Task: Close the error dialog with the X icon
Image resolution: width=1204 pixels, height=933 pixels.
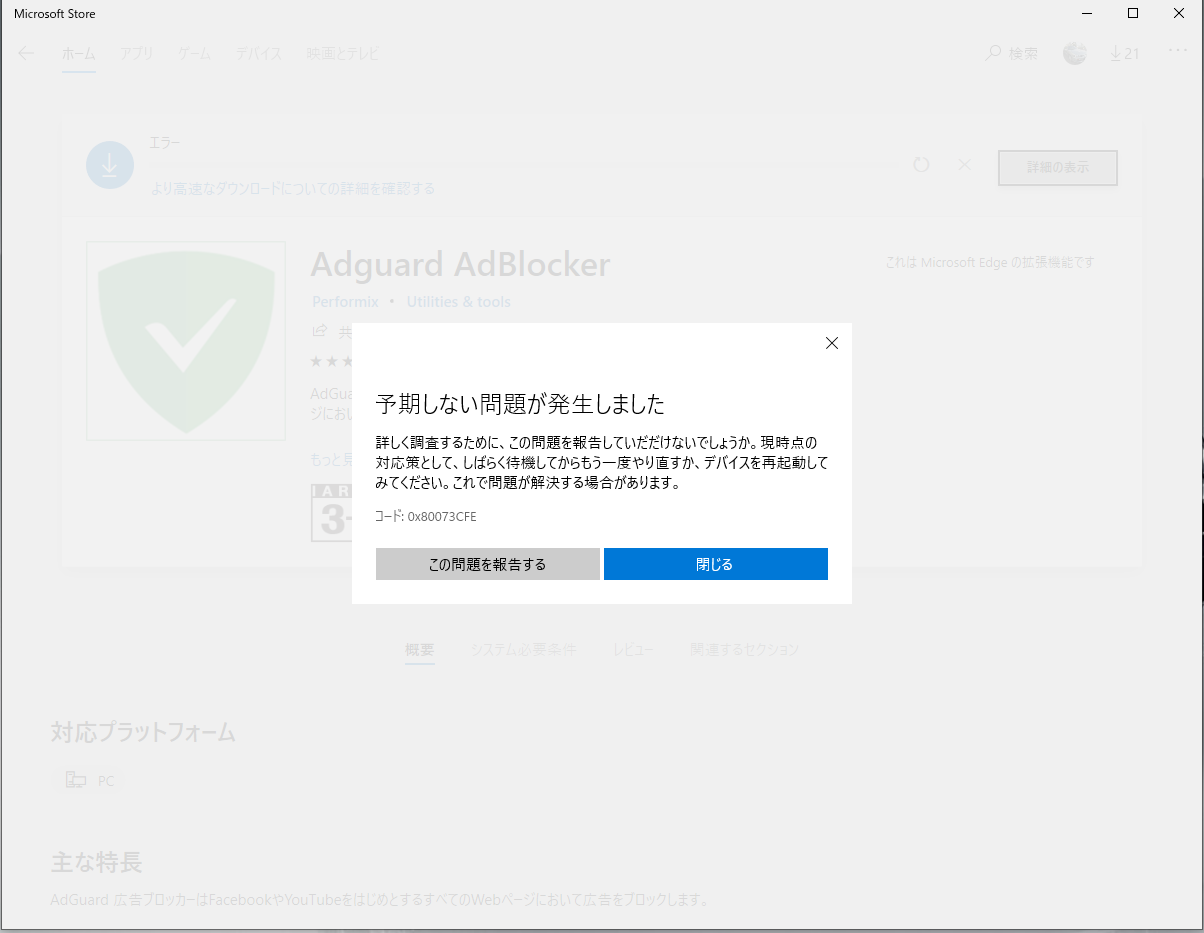Action: pyautogui.click(x=831, y=343)
